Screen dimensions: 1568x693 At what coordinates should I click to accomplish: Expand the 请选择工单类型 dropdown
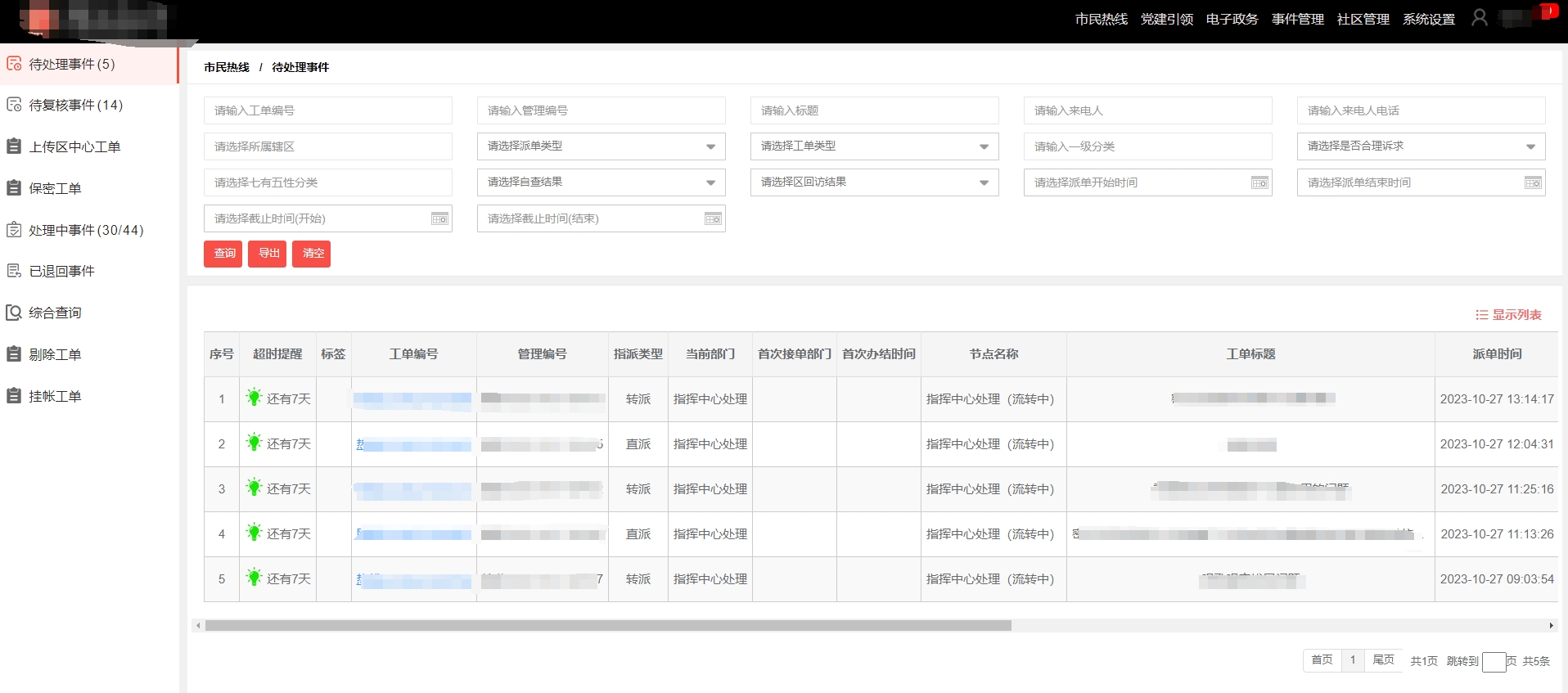click(x=983, y=146)
